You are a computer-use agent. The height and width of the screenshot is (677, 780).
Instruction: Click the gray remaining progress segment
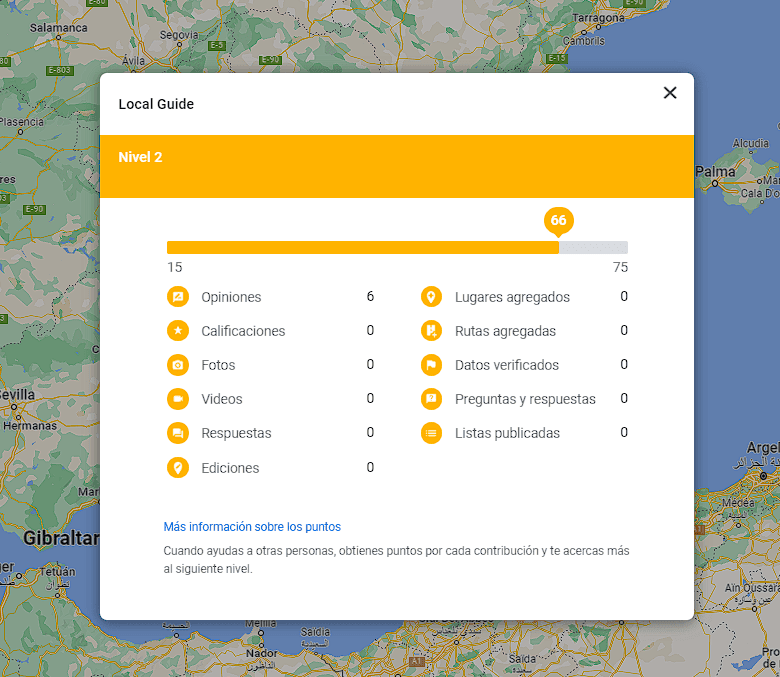click(x=593, y=248)
